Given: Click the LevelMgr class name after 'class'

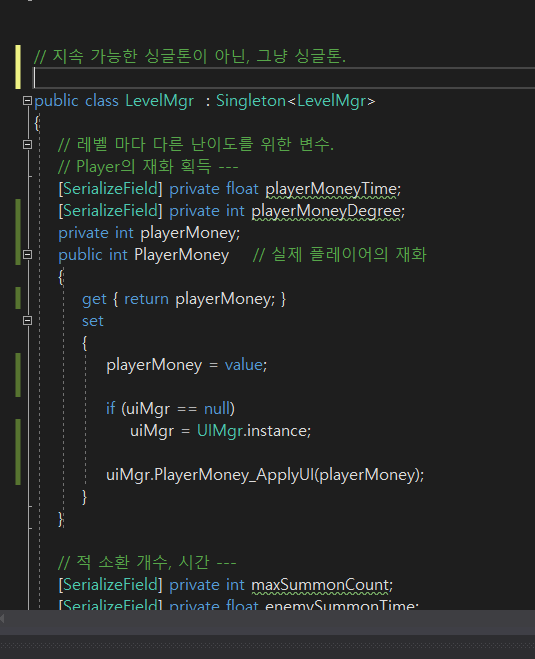Looking at the screenshot, I should point(159,101).
